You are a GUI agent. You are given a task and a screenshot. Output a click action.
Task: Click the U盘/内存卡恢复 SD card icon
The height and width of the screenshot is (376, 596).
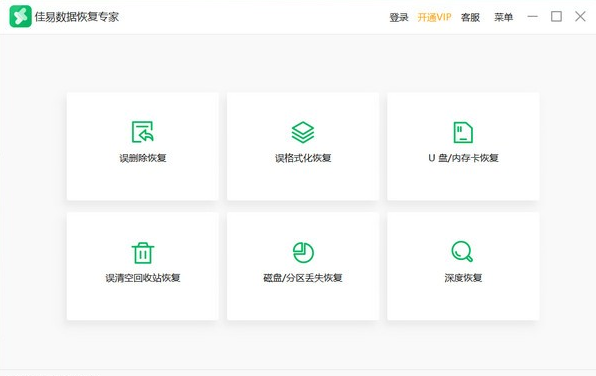pos(463,132)
